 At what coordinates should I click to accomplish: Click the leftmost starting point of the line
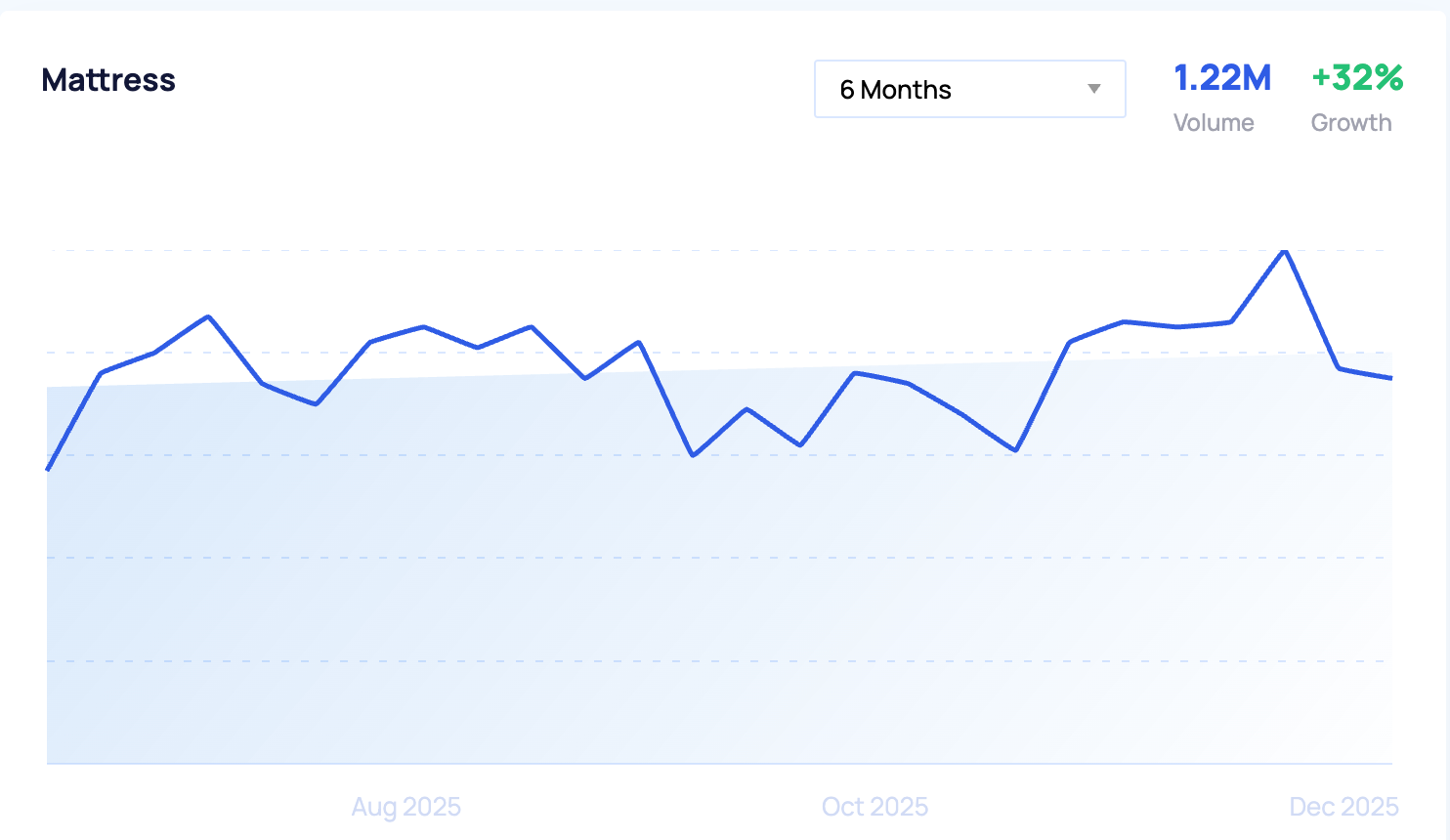coord(48,470)
